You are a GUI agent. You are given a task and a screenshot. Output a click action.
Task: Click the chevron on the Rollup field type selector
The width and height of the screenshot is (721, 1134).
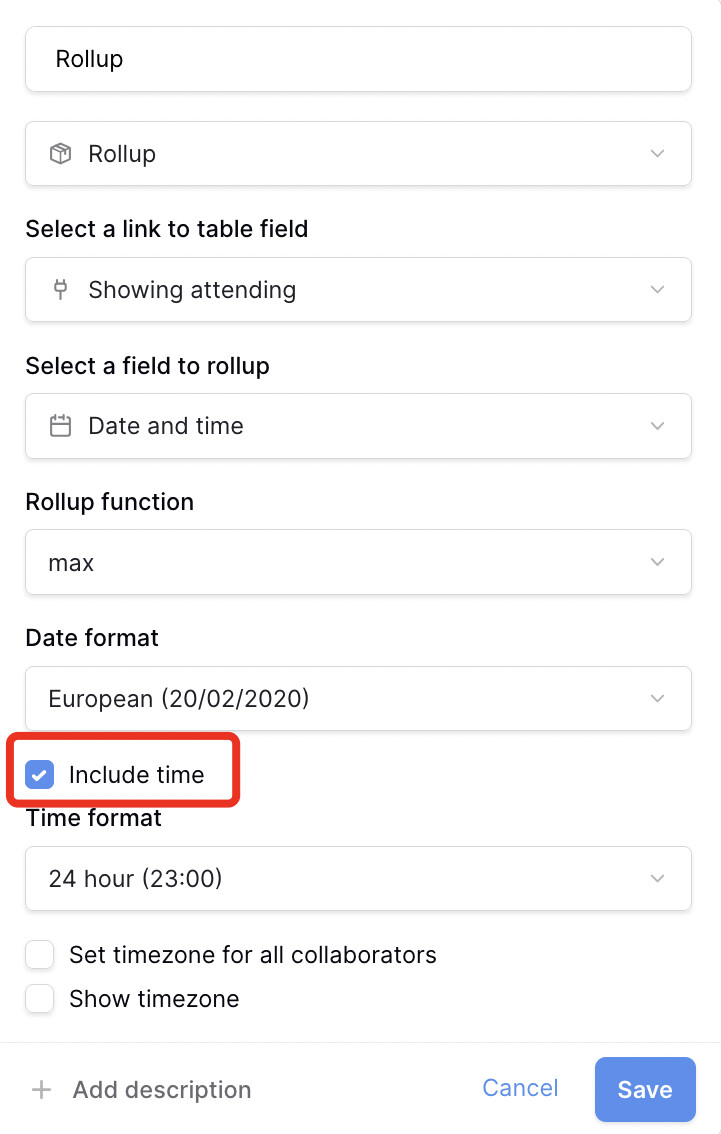click(657, 153)
